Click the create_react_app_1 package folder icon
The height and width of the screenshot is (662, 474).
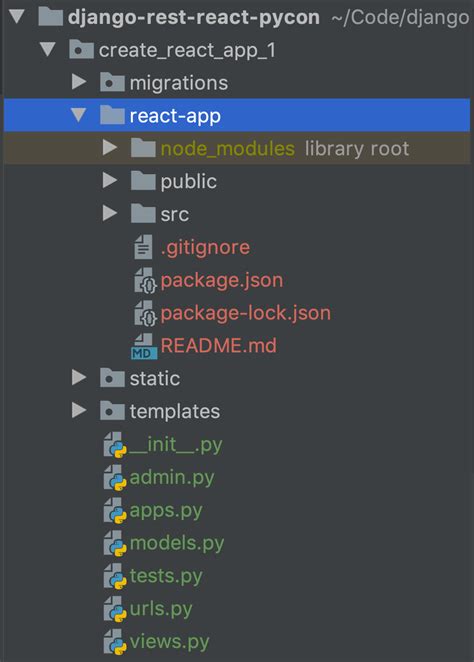coord(81,49)
